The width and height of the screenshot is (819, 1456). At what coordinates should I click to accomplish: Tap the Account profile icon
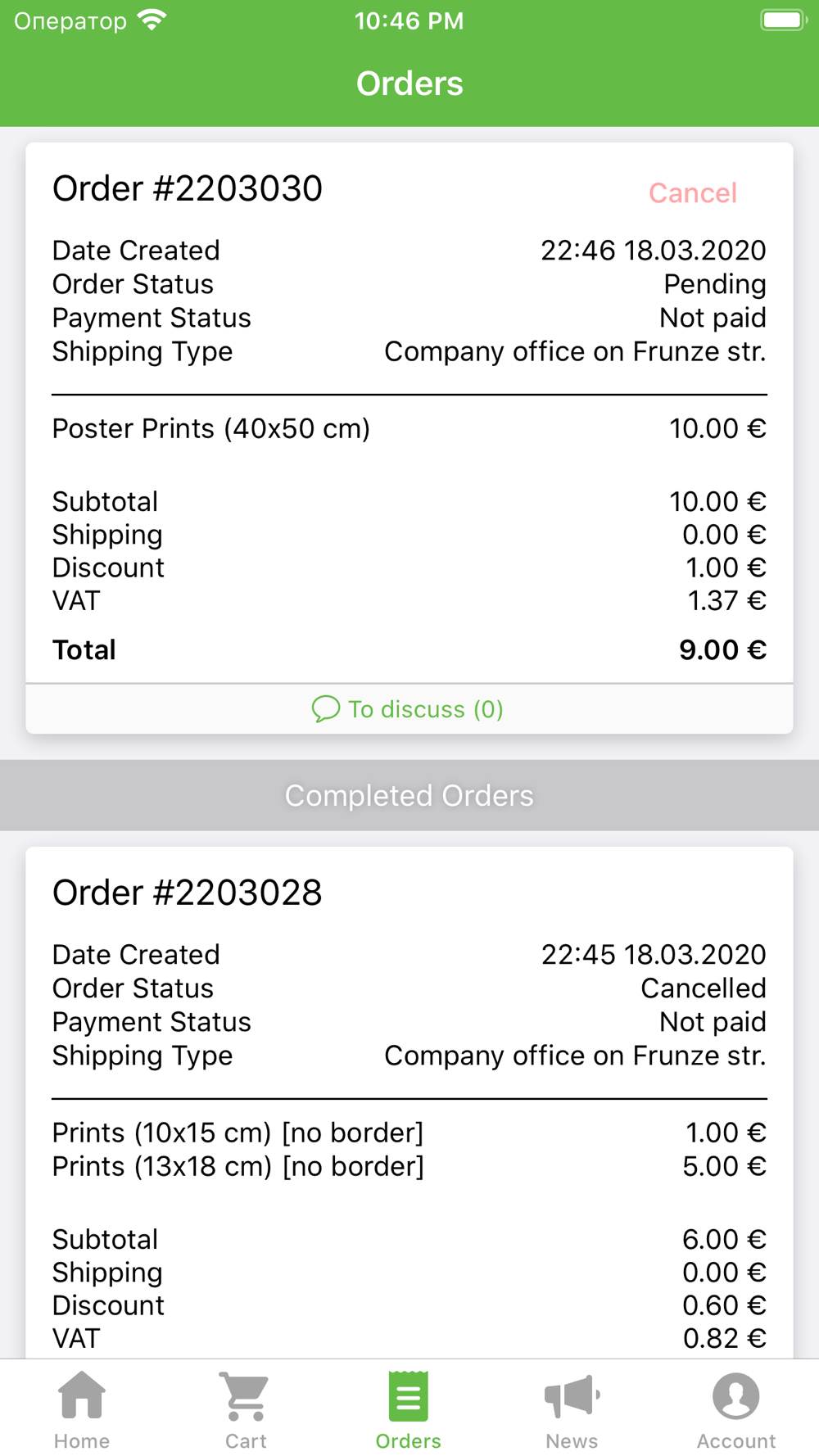[736, 1395]
